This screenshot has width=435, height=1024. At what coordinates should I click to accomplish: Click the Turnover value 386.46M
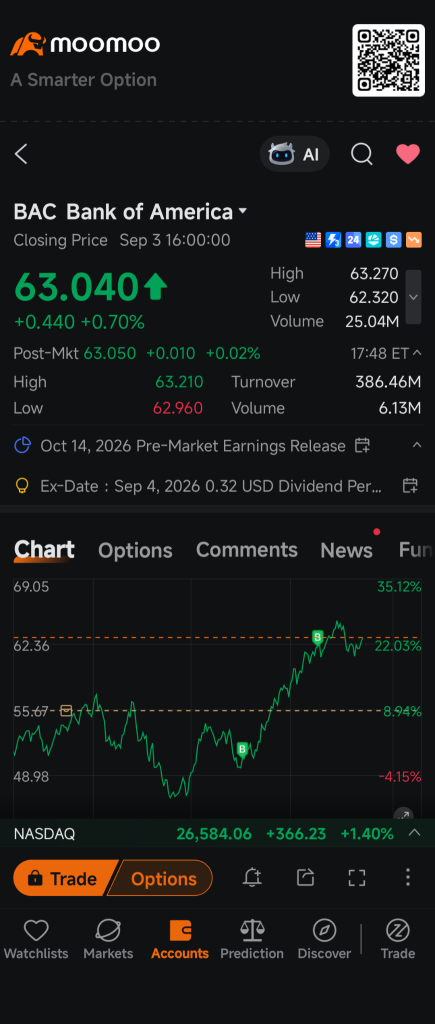pos(388,382)
